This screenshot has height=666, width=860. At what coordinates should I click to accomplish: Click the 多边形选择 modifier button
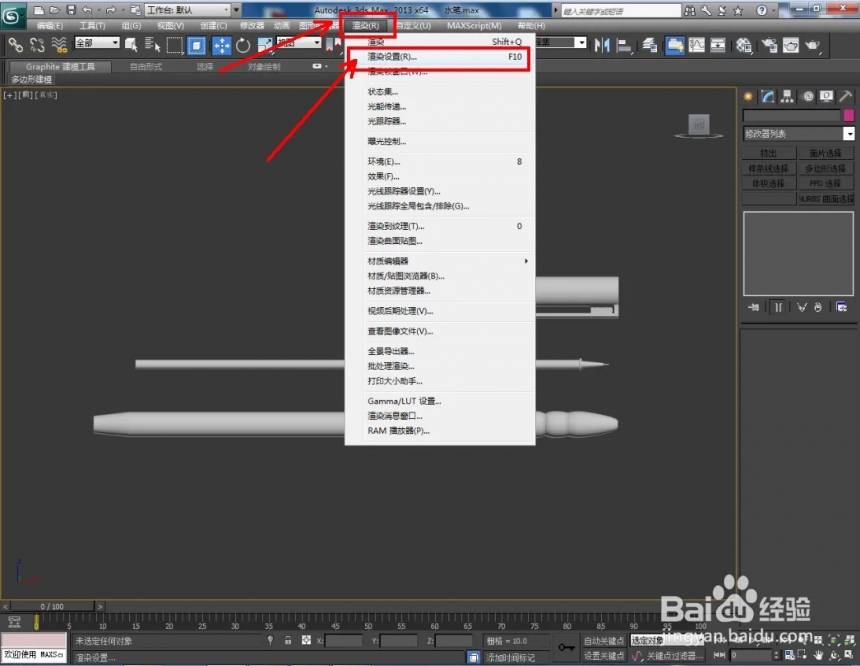(825, 168)
